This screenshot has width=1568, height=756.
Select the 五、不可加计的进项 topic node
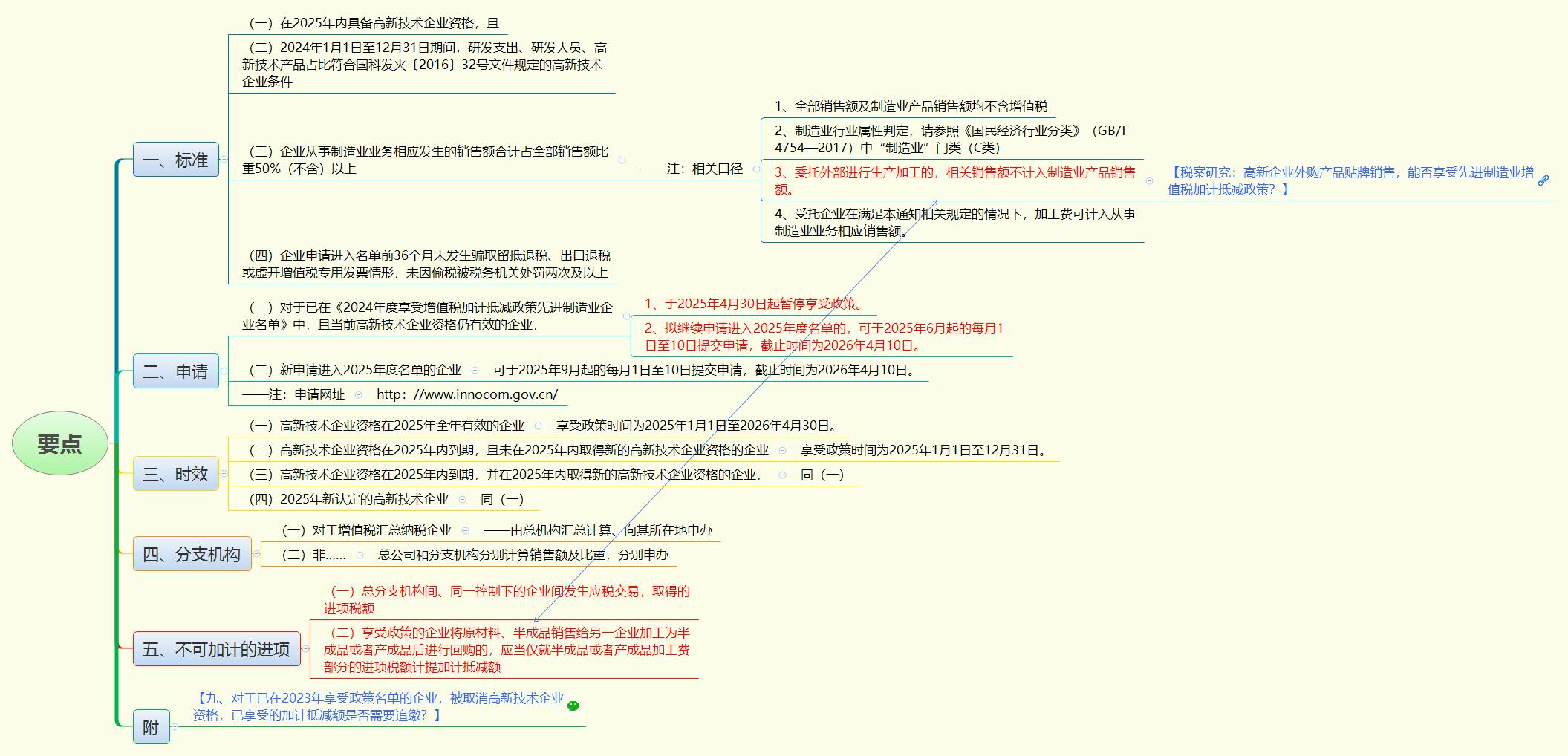pyautogui.click(x=217, y=649)
